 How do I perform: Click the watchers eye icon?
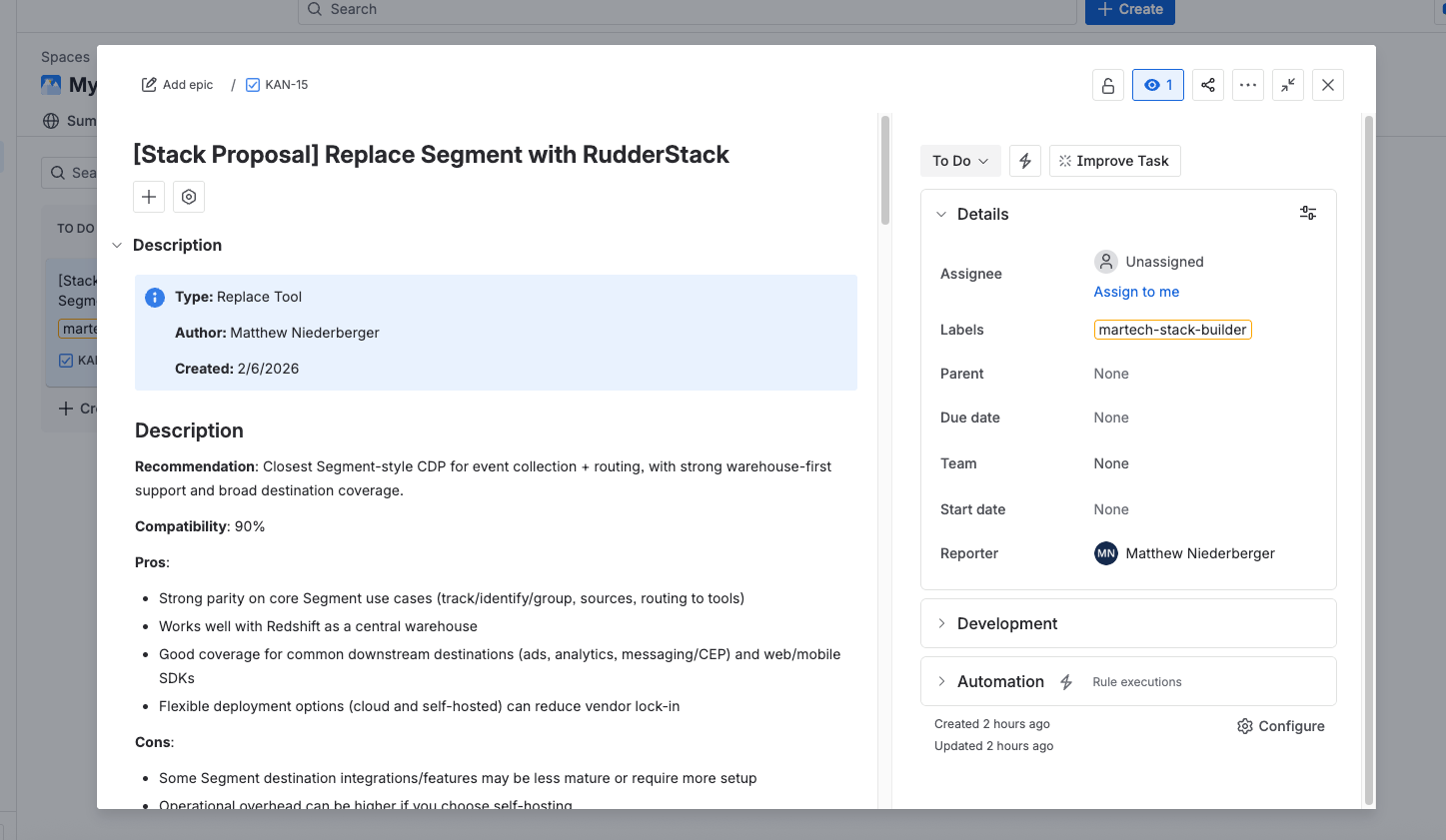pyautogui.click(x=1157, y=85)
